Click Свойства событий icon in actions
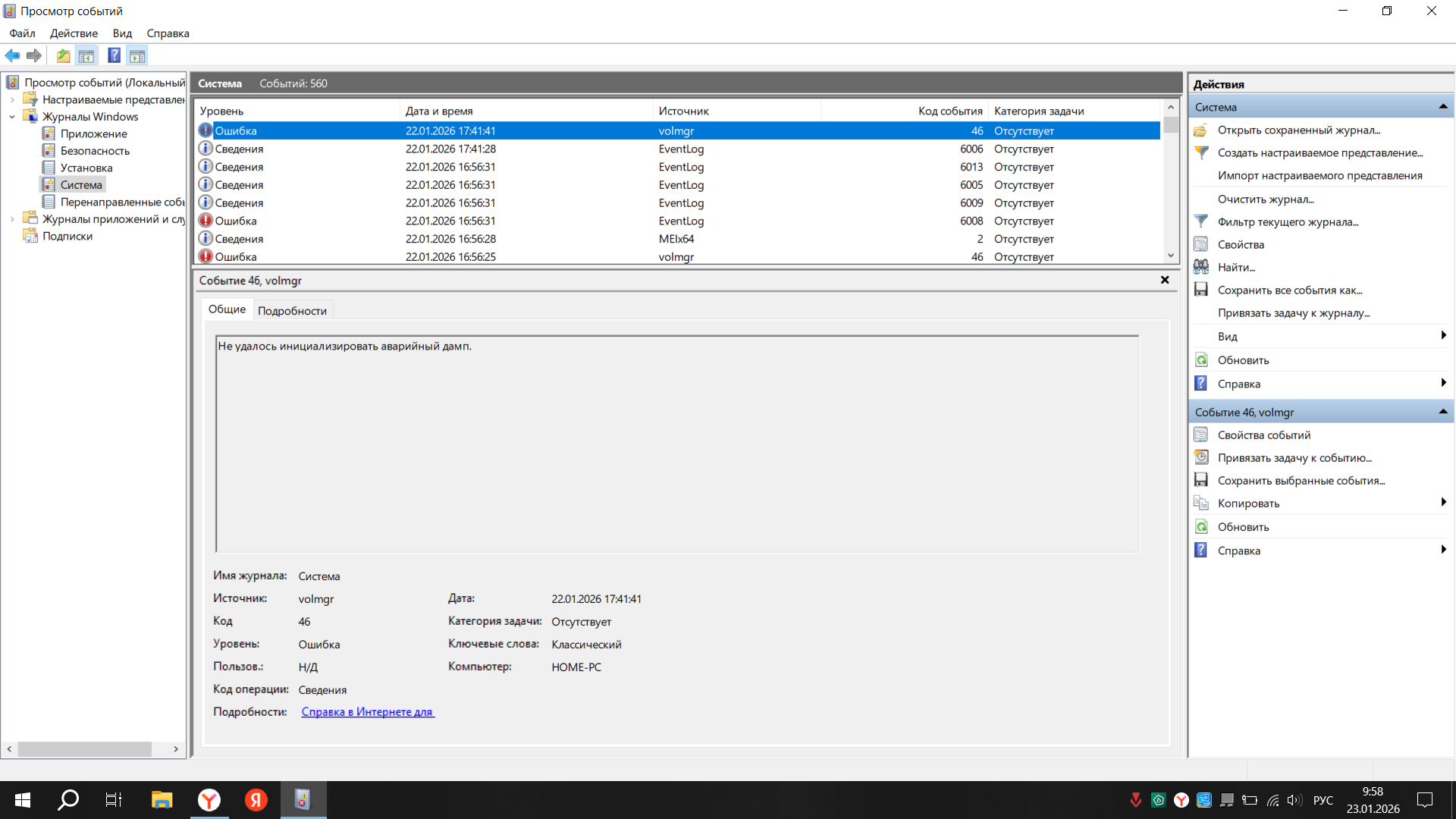Viewport: 1456px width, 819px height. pos(1201,435)
